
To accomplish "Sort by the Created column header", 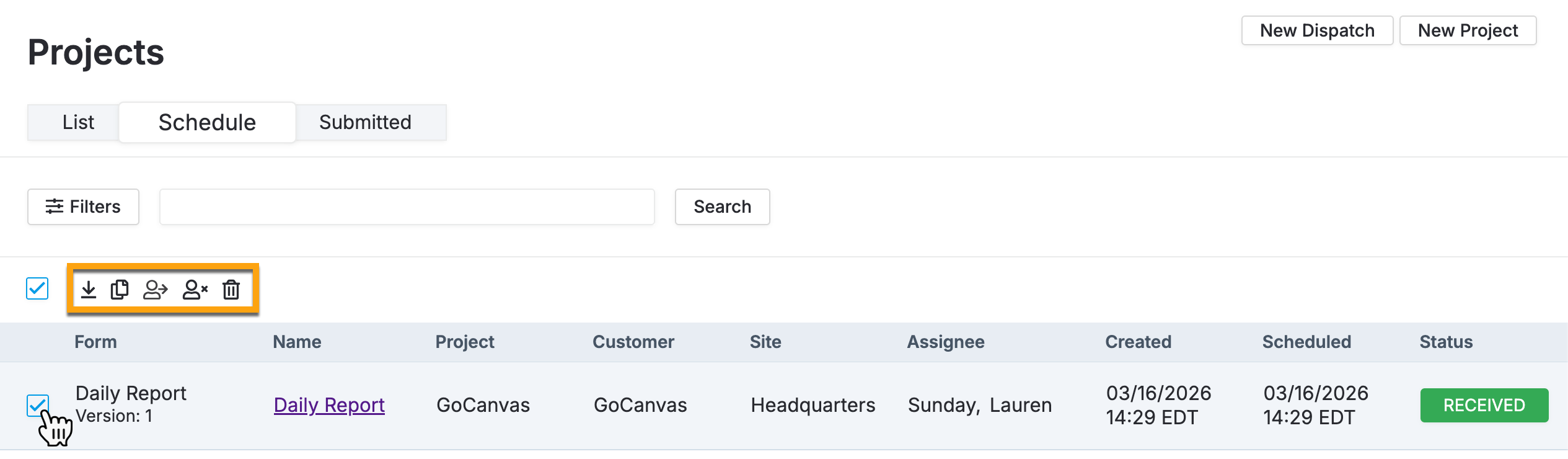I will tap(1139, 342).
